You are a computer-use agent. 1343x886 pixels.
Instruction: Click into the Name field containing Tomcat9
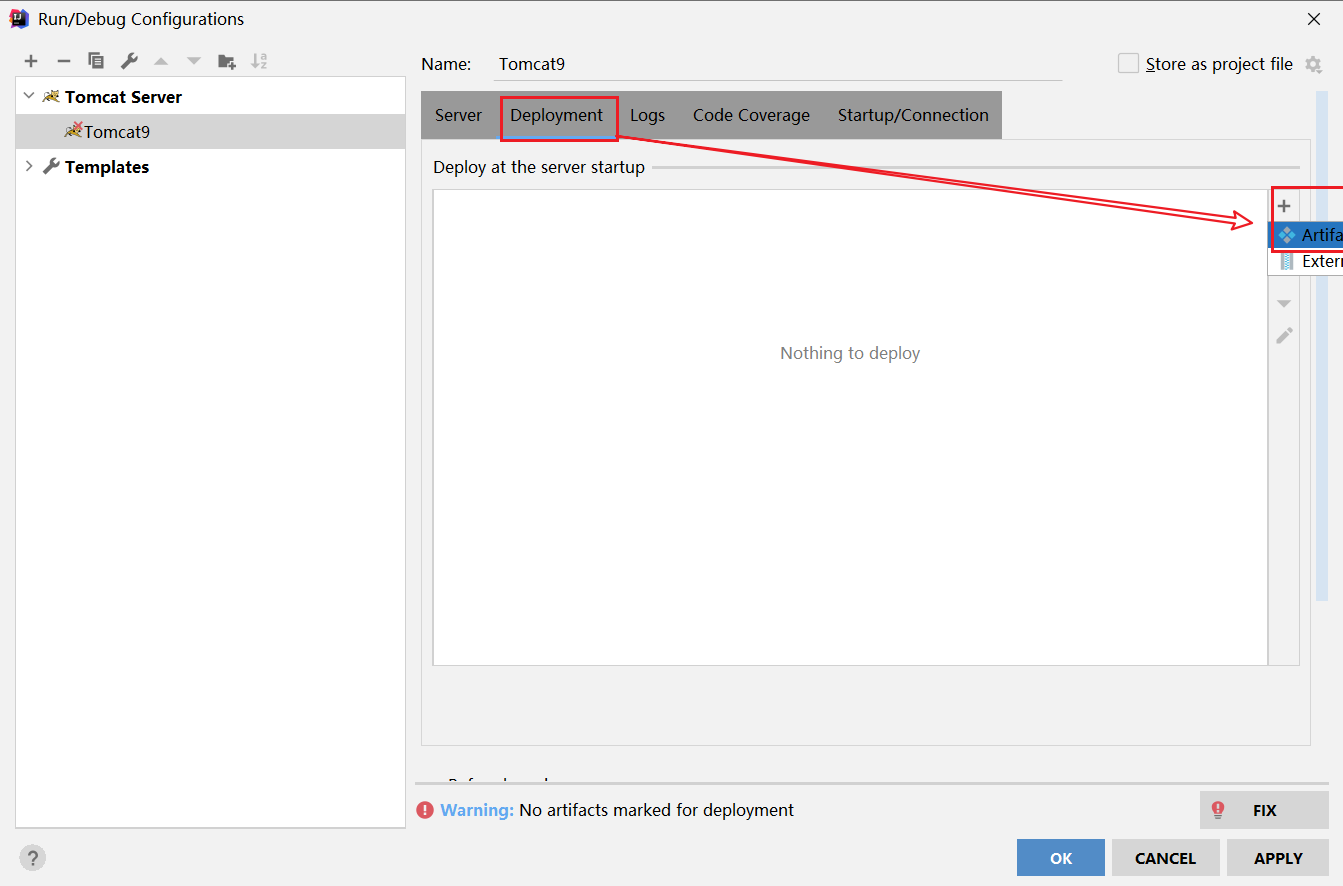[x=780, y=64]
